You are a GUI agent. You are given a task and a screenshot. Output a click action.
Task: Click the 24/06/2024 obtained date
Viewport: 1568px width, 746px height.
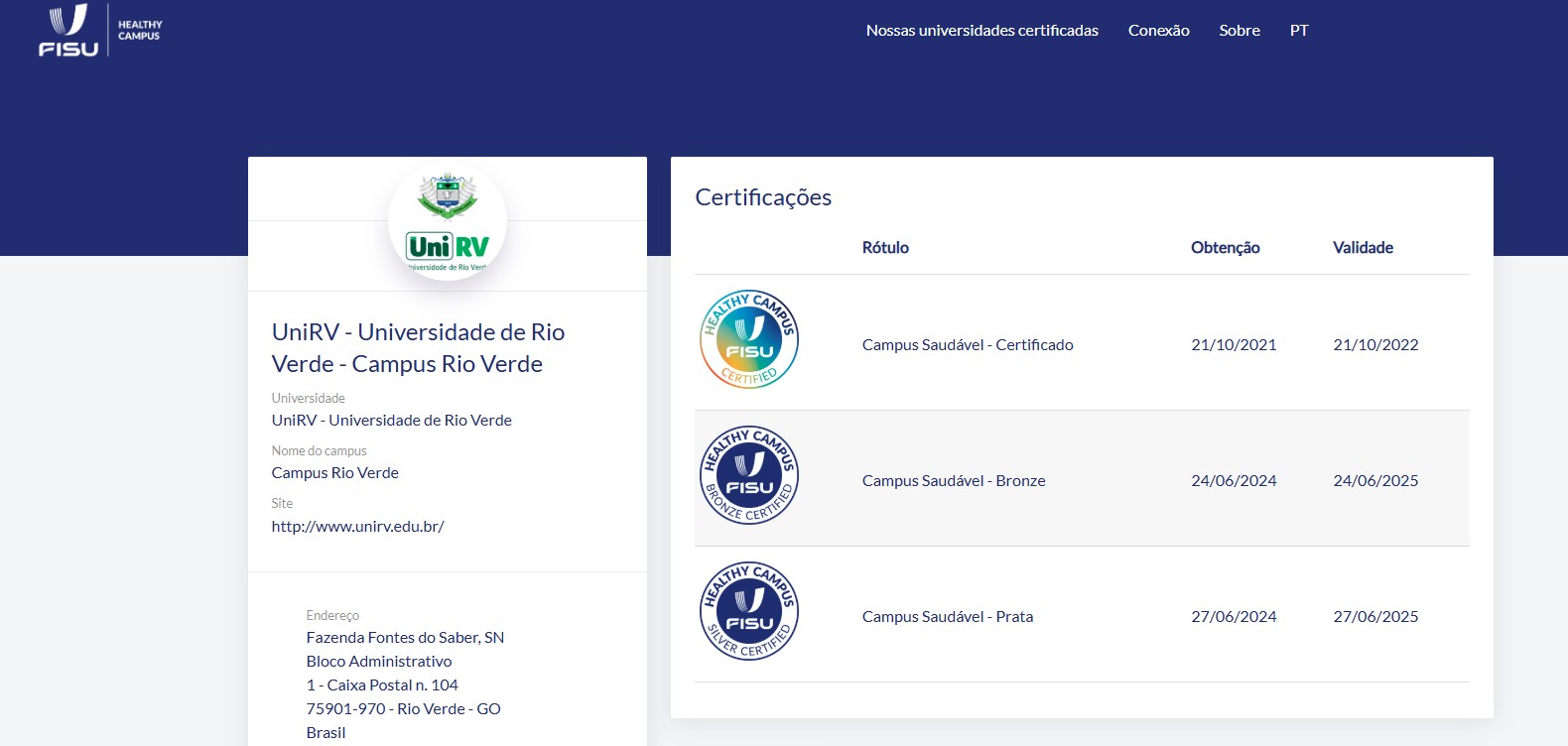click(1234, 481)
